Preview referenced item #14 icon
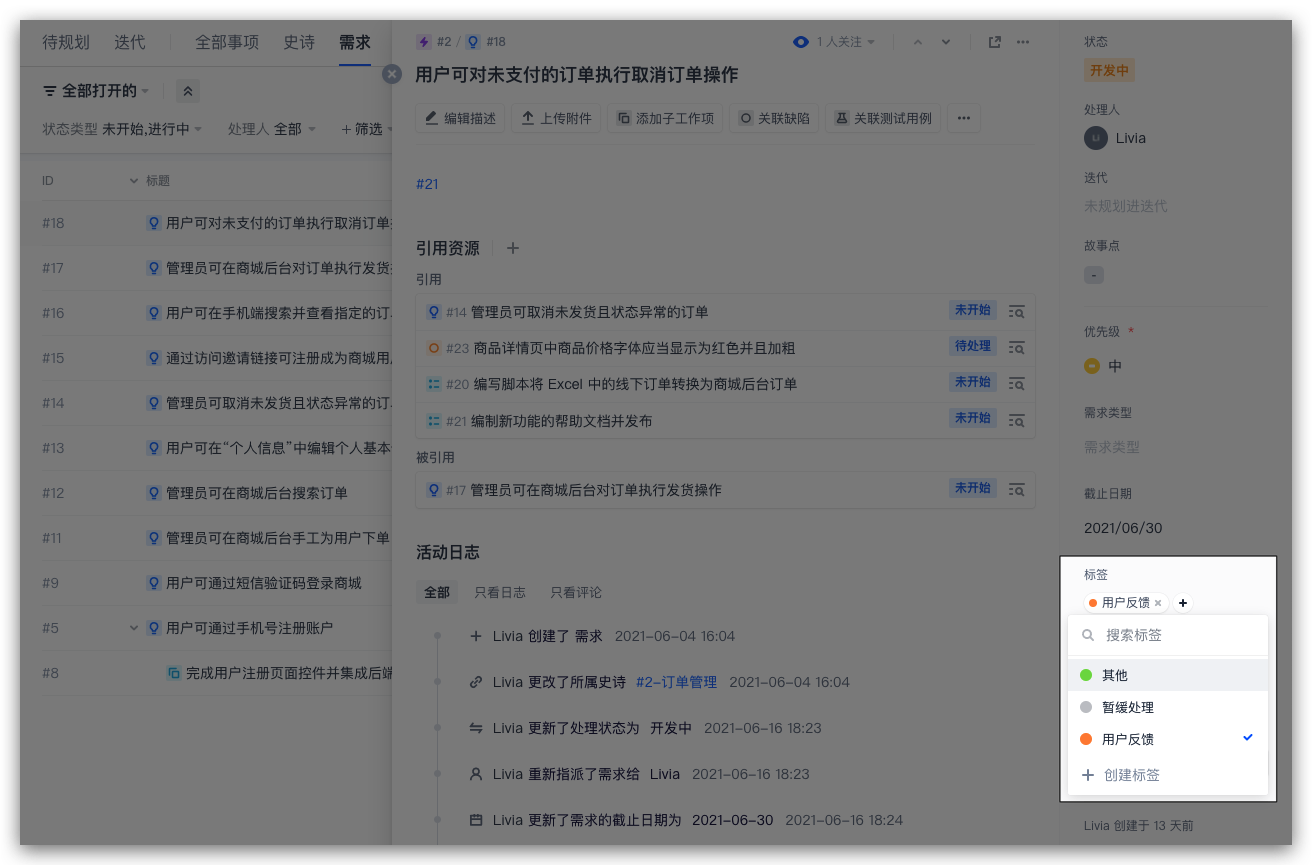1312x865 pixels. 1017,312
